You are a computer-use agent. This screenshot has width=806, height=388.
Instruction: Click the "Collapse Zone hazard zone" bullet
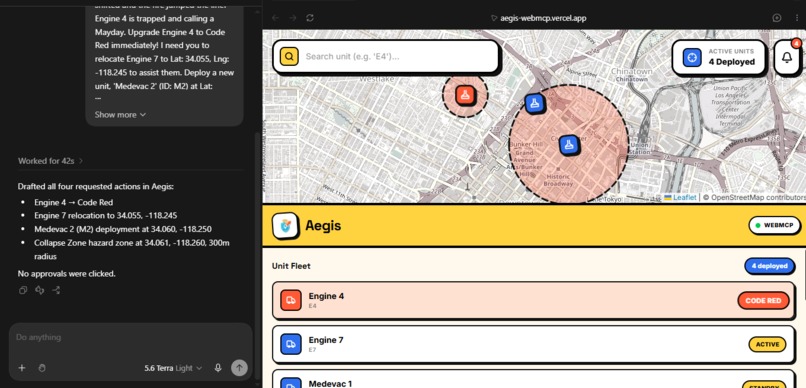pyautogui.click(x=132, y=249)
